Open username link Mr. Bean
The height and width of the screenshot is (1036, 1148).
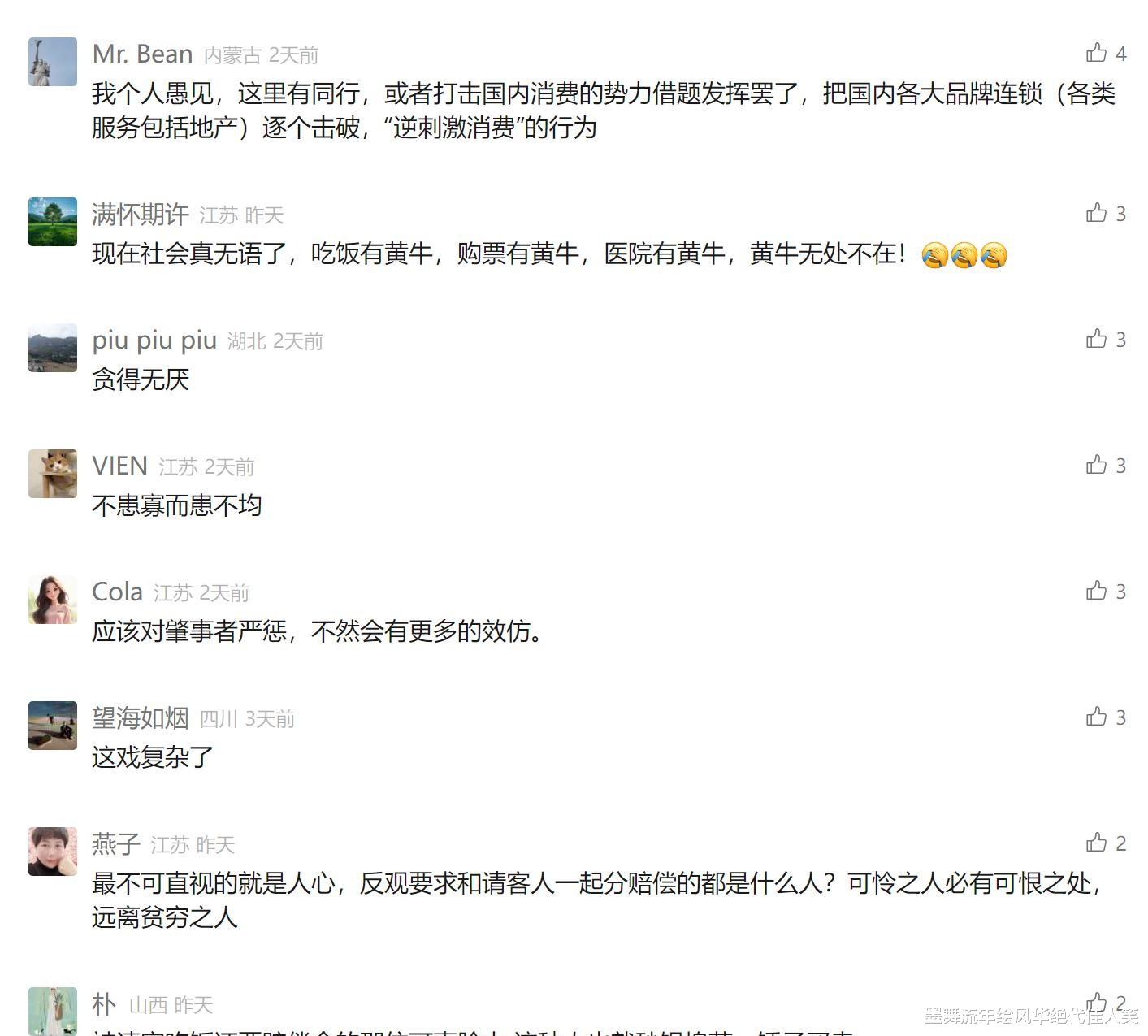[x=142, y=54]
